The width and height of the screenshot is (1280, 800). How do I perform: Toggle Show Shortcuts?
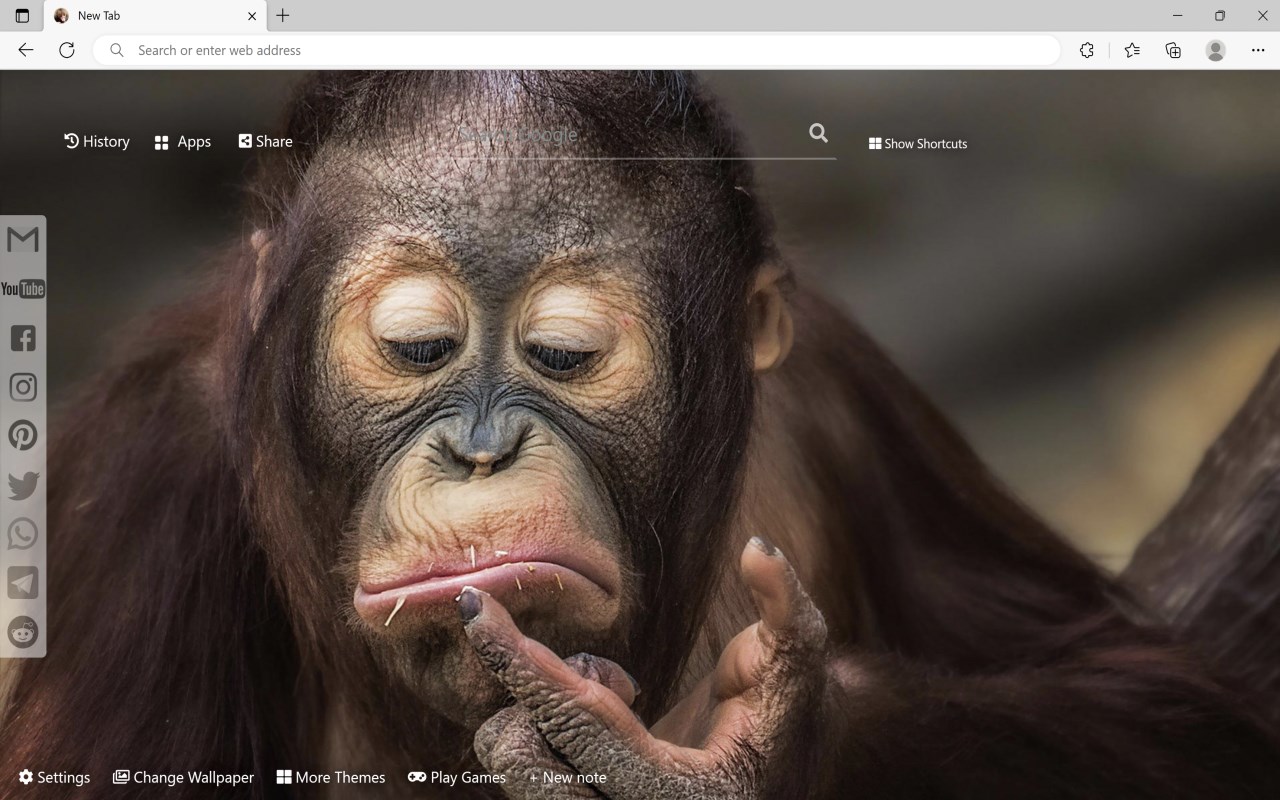[918, 144]
